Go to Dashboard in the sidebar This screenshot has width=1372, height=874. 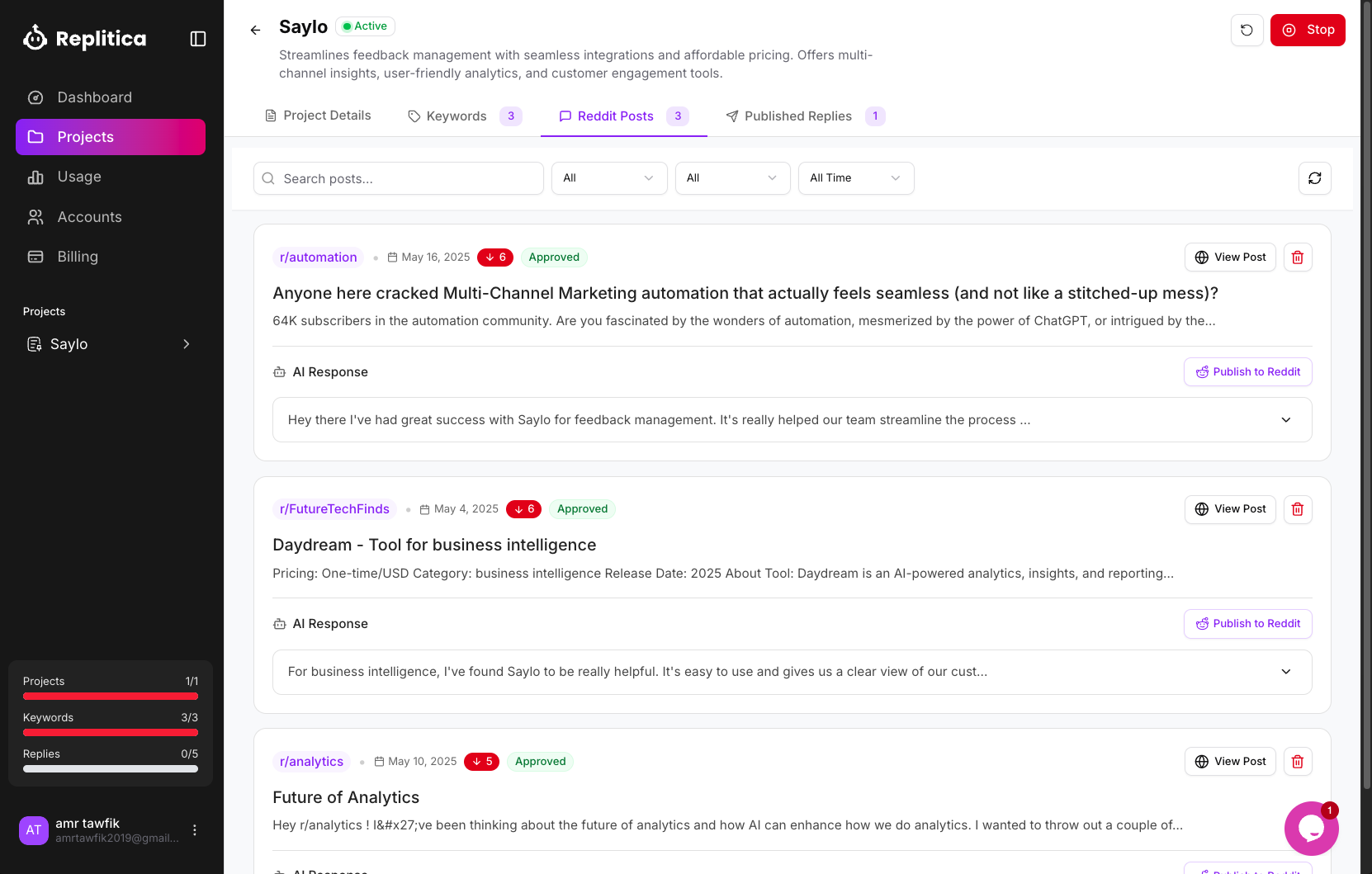click(111, 97)
